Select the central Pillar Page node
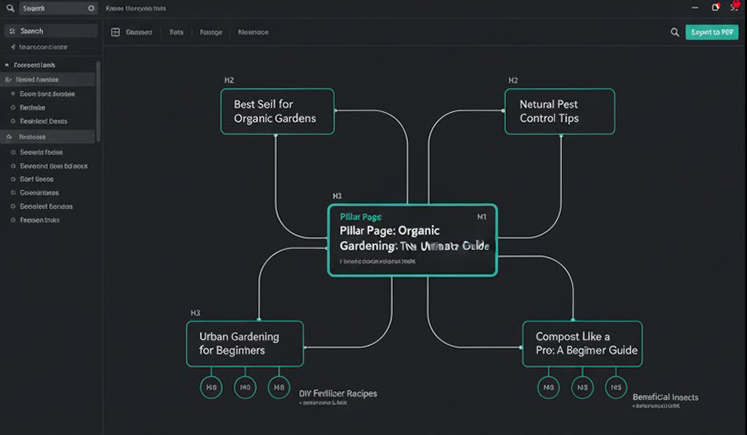 pyautogui.click(x=413, y=240)
